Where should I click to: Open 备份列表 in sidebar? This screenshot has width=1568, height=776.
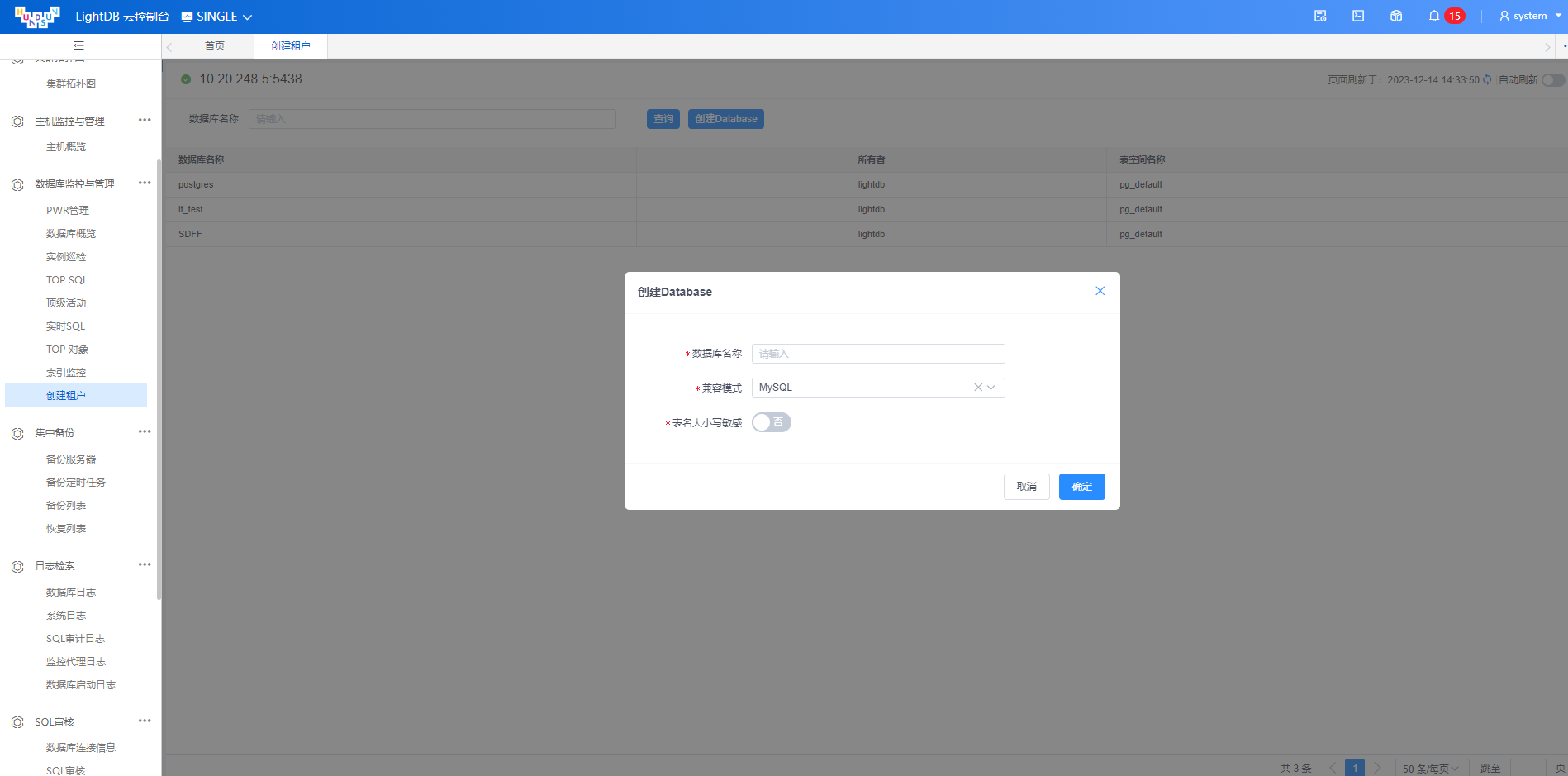[66, 506]
